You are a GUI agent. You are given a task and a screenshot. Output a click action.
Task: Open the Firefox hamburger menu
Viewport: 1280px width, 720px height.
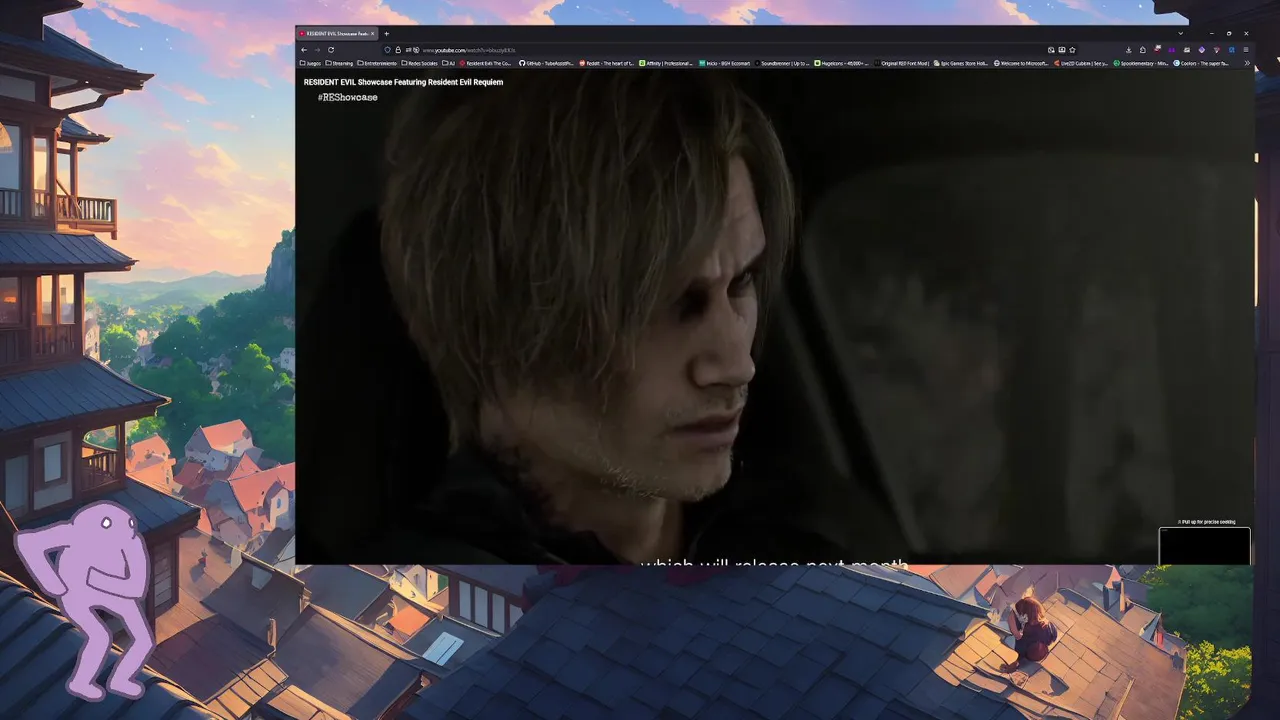point(1246,50)
